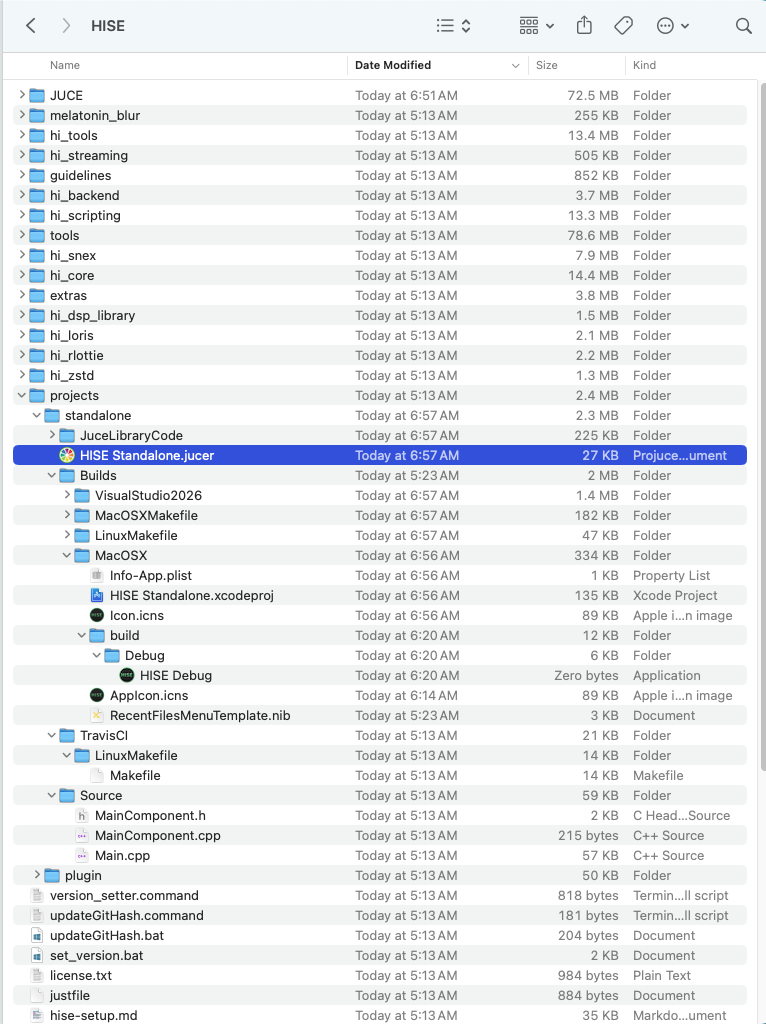
Task: Click the HISE Debug application icon
Action: point(127,675)
